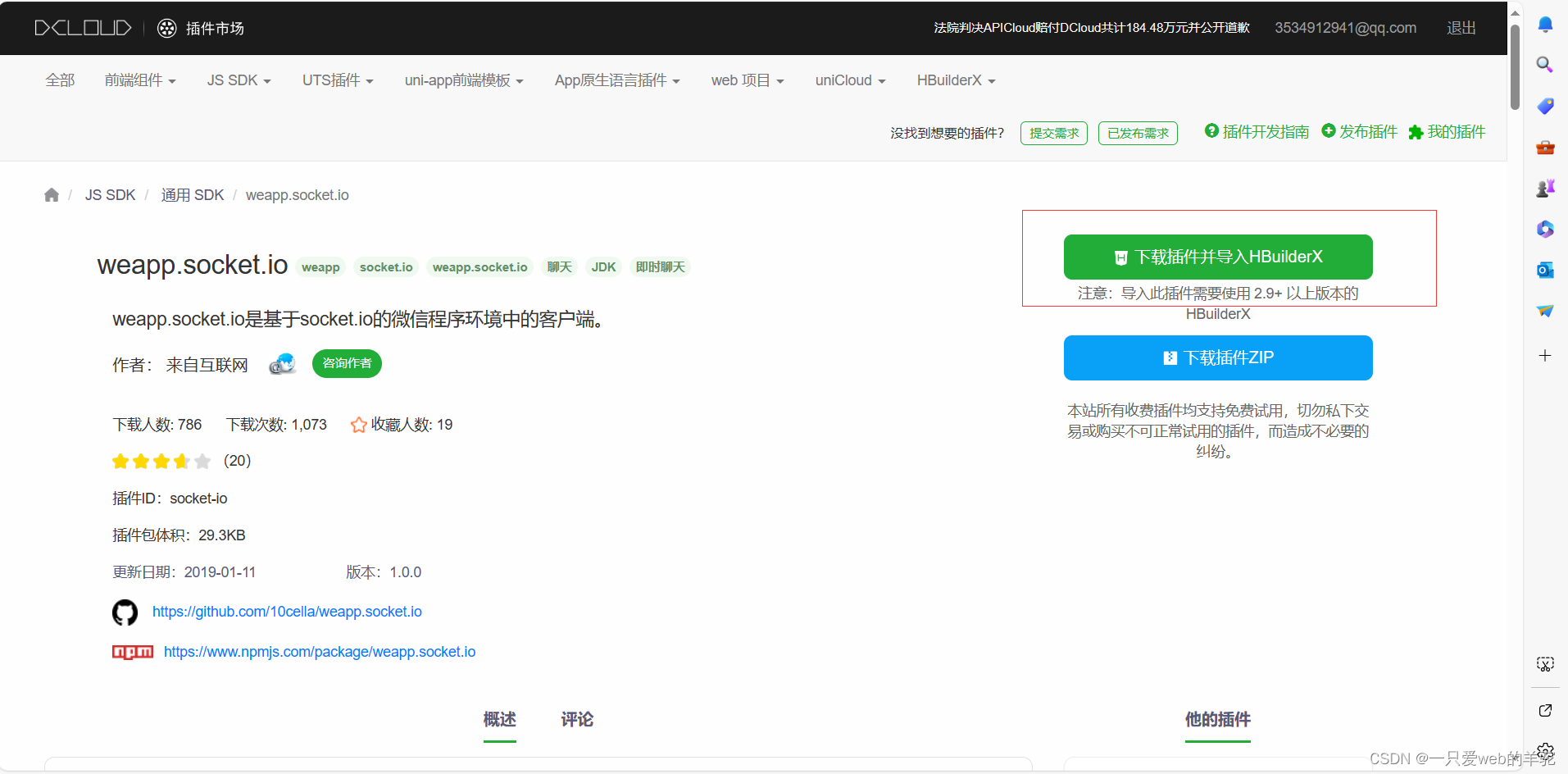The height and width of the screenshot is (774, 1568).
Task: Click the 退出 logout link
Action: pyautogui.click(x=1461, y=28)
